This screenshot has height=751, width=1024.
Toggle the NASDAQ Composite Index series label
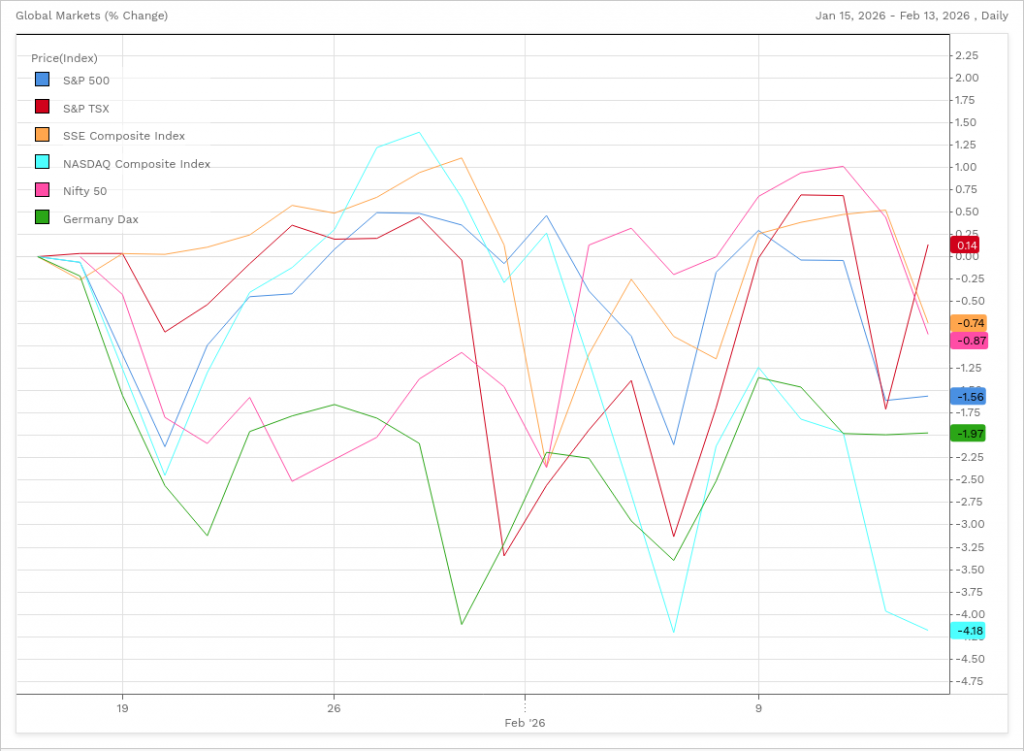136,164
